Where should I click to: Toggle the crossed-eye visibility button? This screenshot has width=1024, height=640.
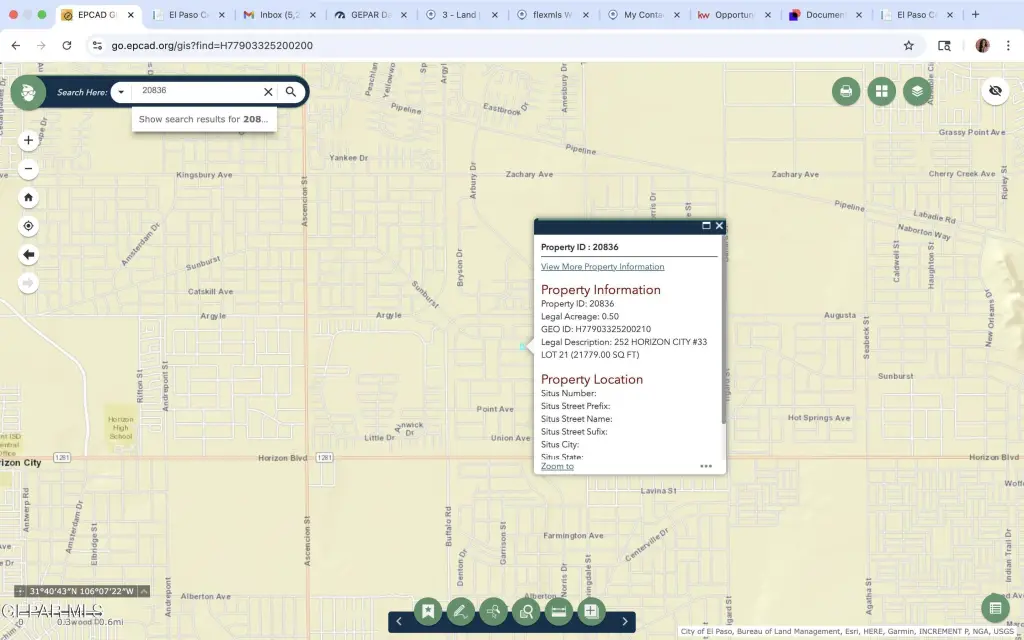(994, 91)
